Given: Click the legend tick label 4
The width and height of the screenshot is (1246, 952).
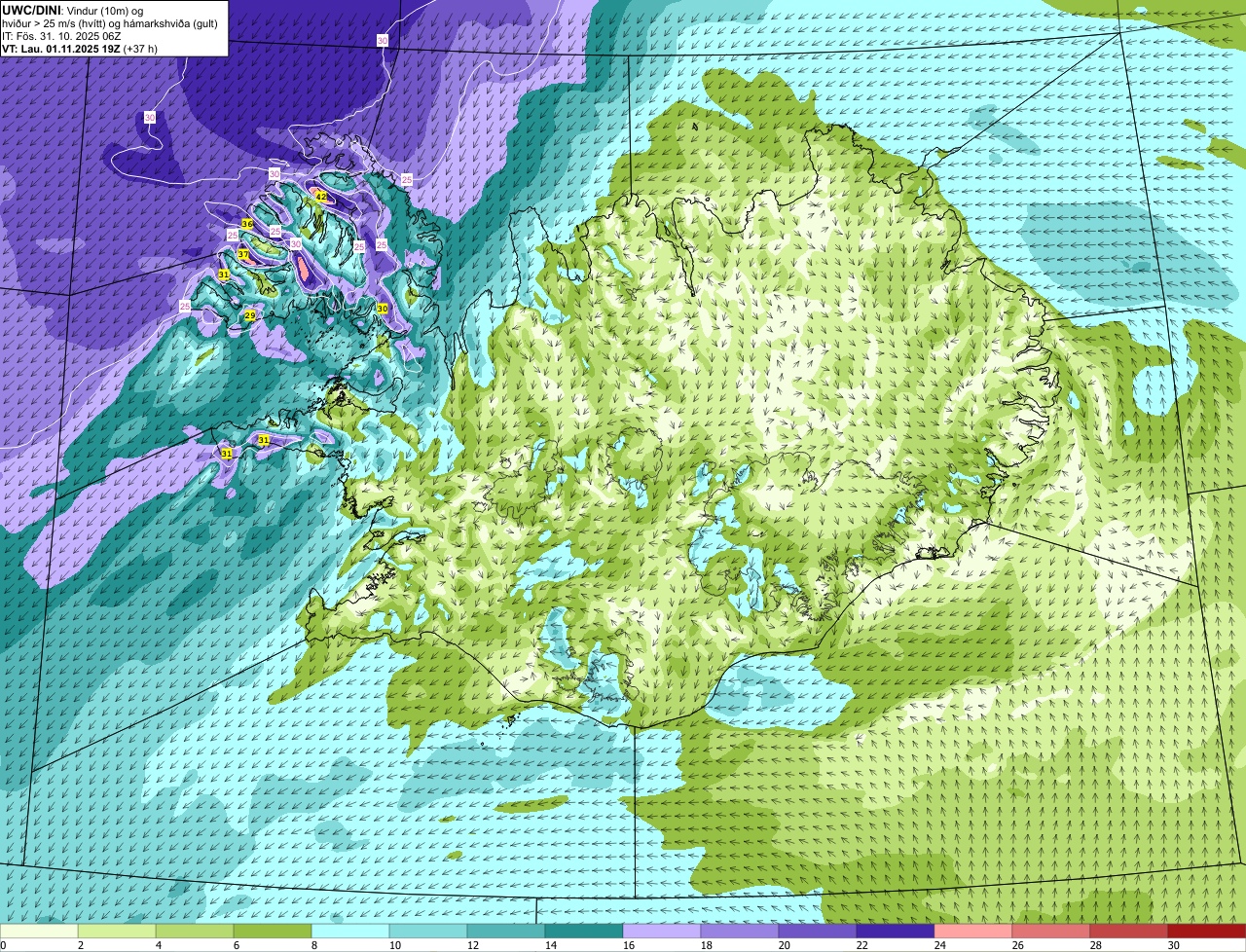Looking at the screenshot, I should coord(158,945).
